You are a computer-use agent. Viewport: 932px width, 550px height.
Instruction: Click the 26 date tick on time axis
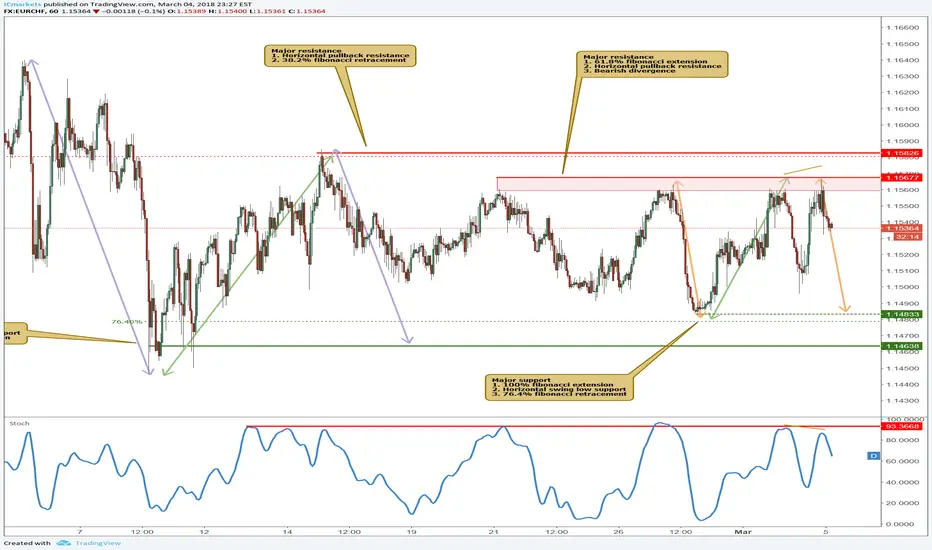[619, 532]
